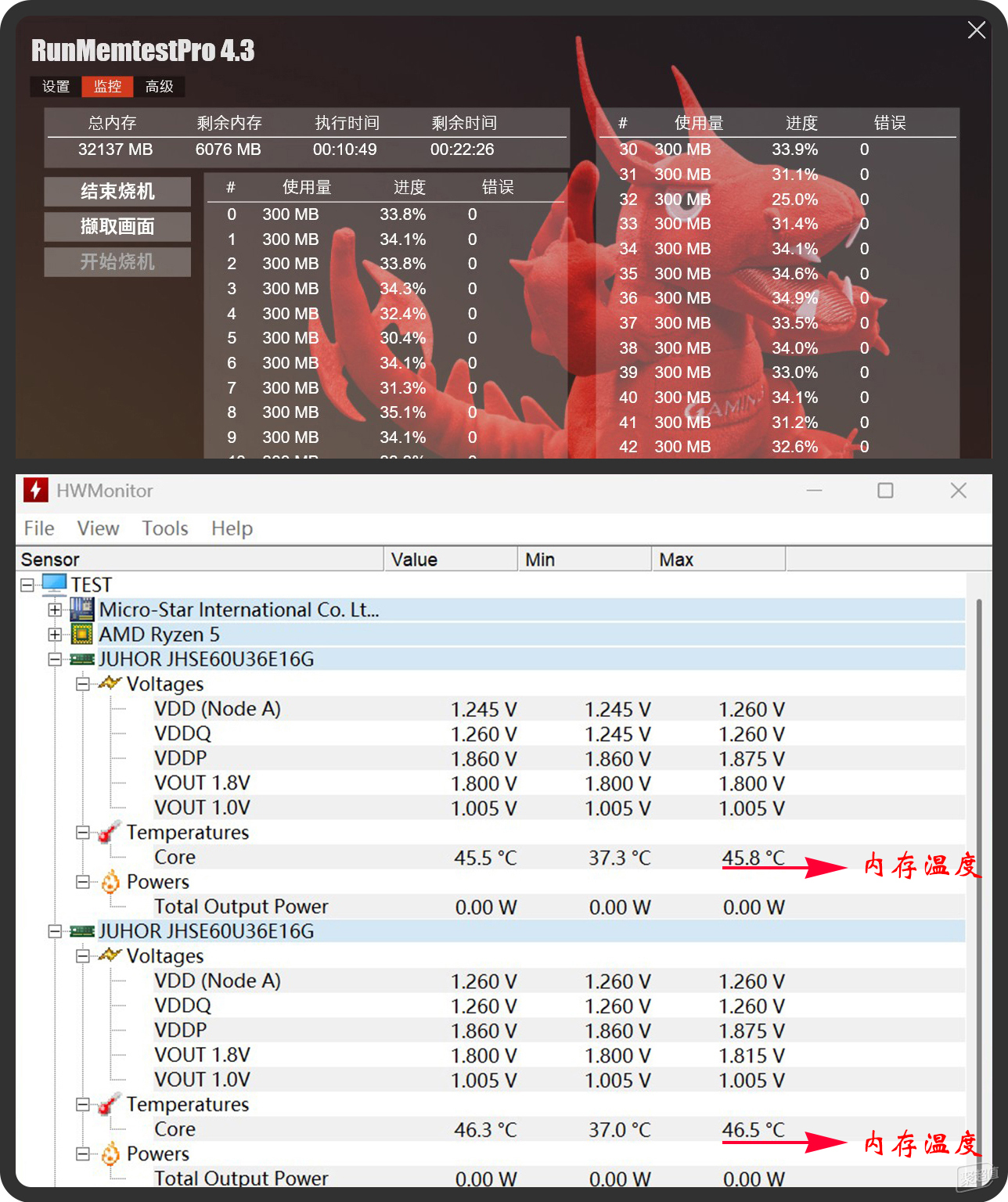Image resolution: width=1008 pixels, height=1202 pixels.
Task: Click the first Powers flame icon
Action: click(x=110, y=882)
